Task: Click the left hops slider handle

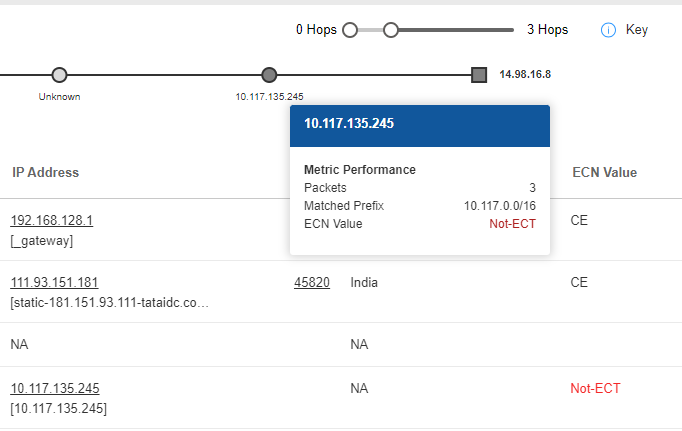Action: 350,30
